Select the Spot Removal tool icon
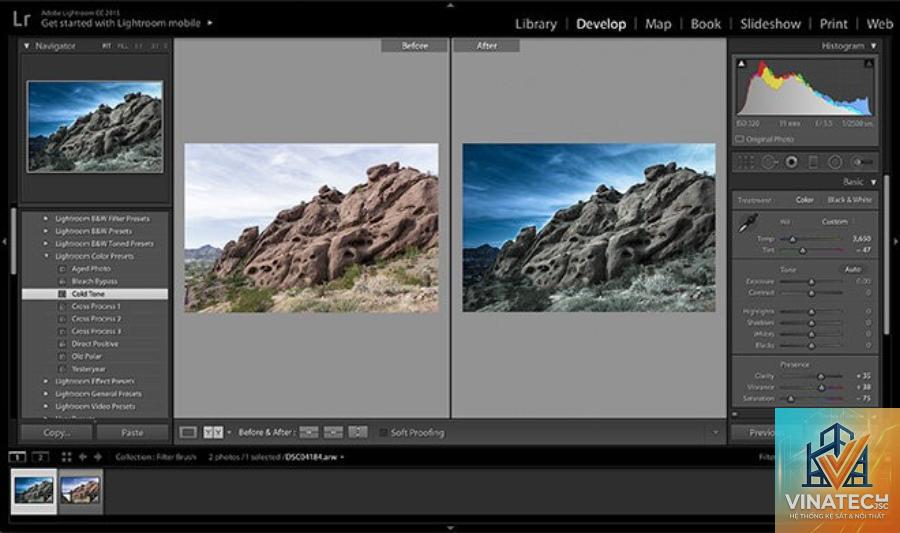This screenshot has width=900, height=533. (769, 162)
